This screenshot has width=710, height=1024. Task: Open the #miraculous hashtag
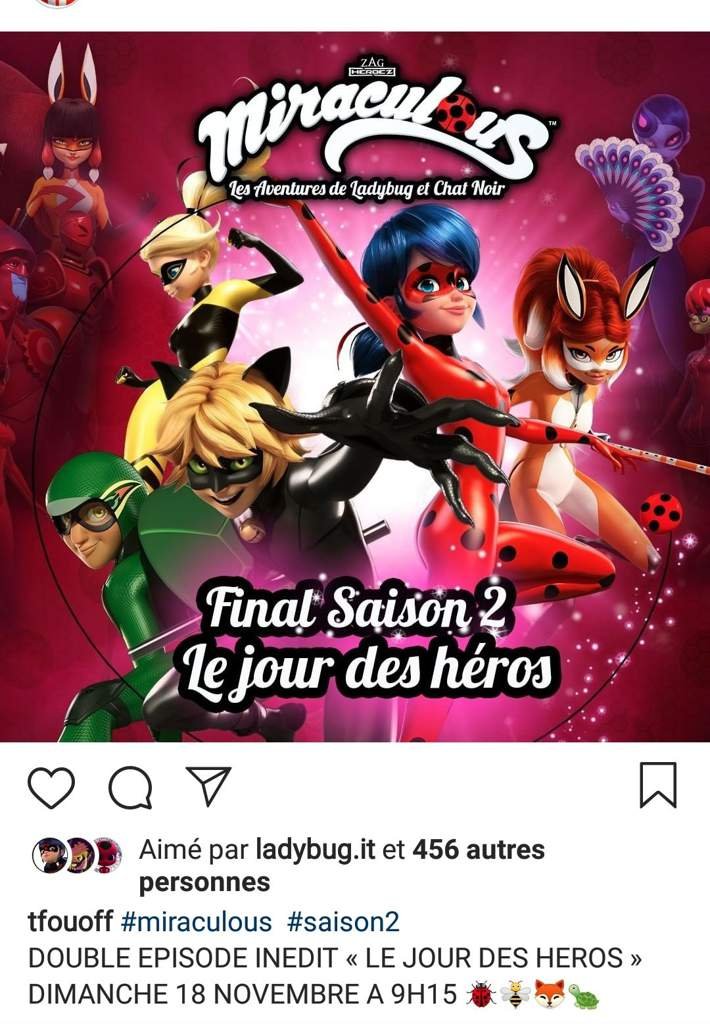click(x=196, y=922)
